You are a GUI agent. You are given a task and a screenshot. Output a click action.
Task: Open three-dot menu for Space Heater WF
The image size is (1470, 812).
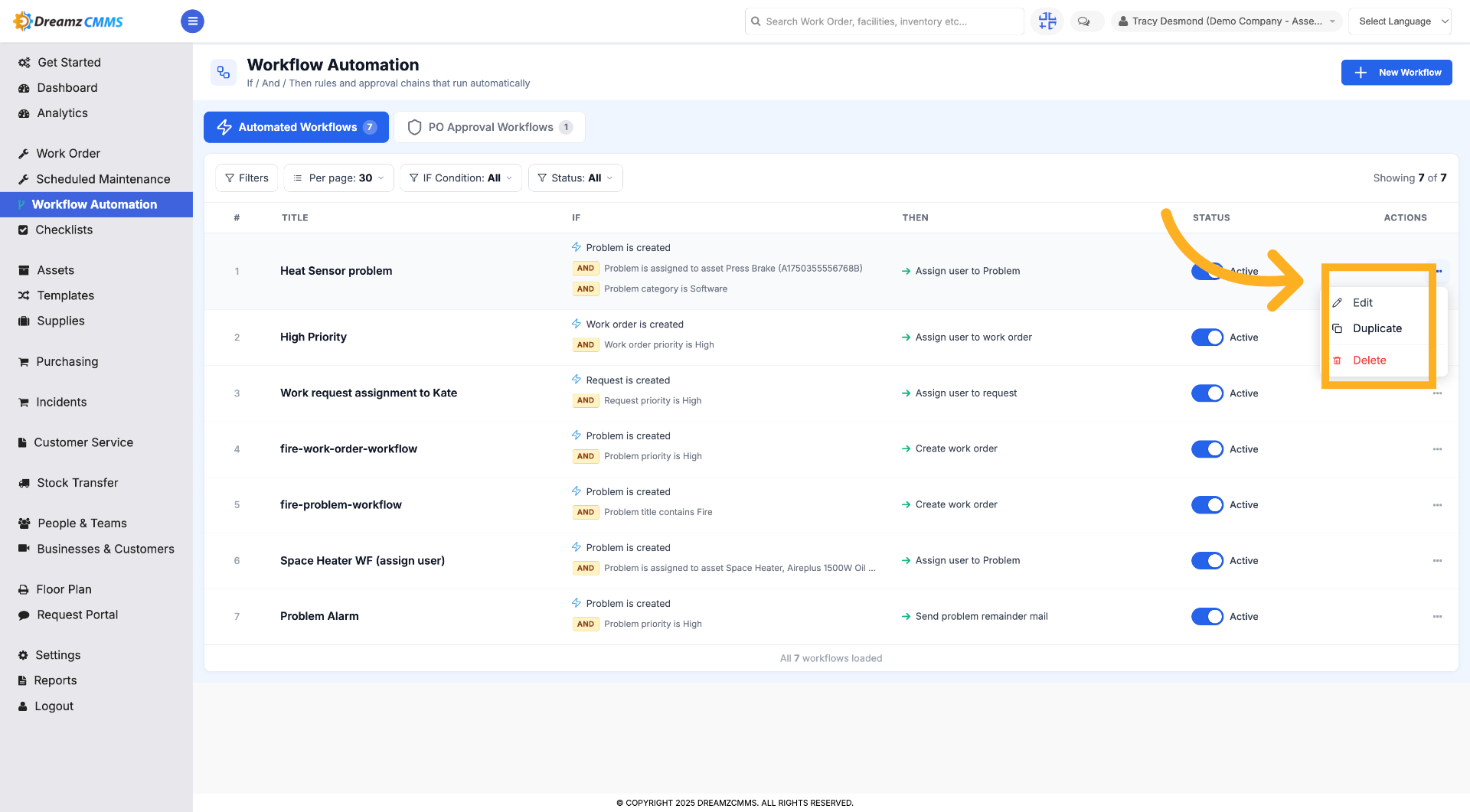pos(1437,561)
